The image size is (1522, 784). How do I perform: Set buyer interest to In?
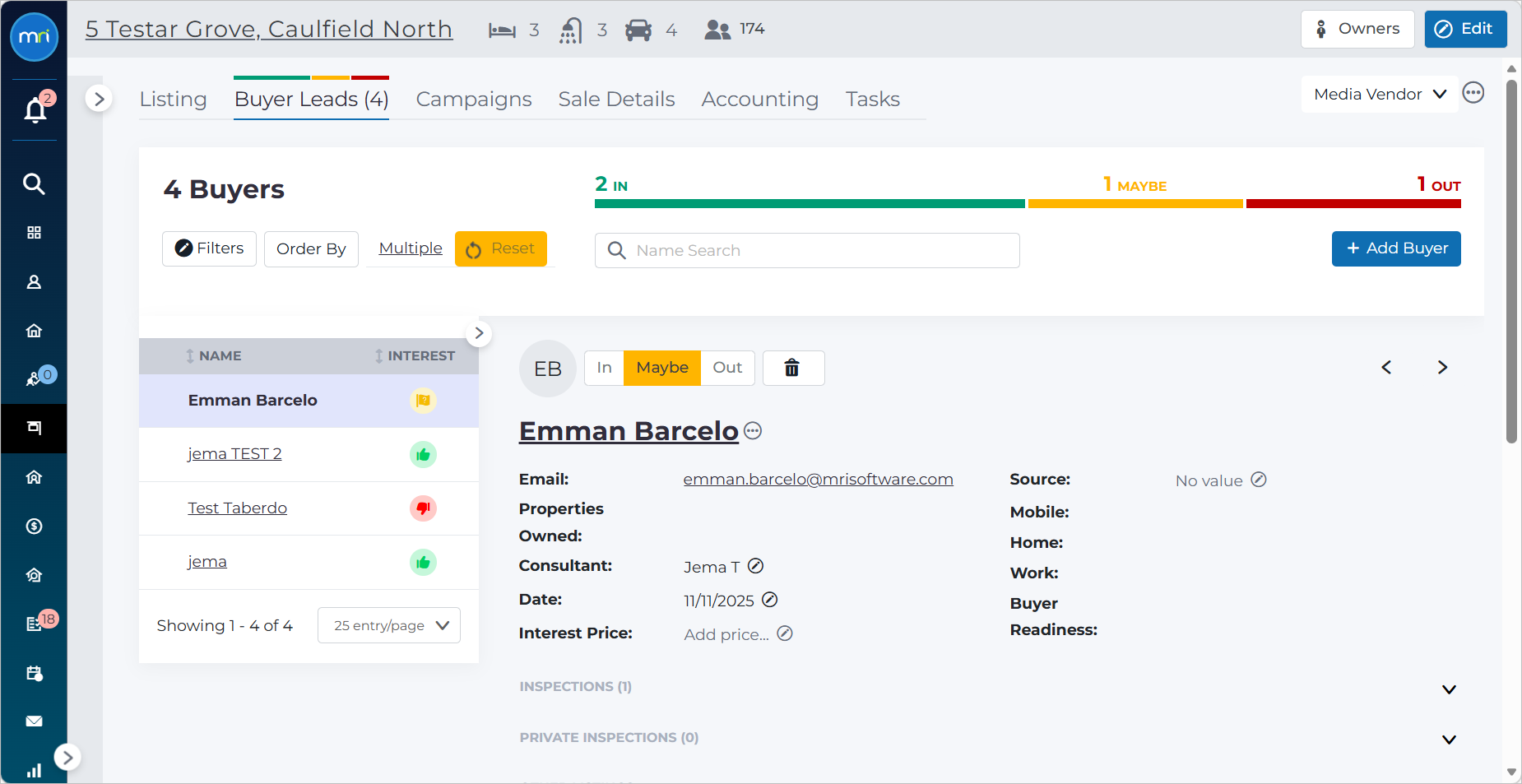click(605, 368)
